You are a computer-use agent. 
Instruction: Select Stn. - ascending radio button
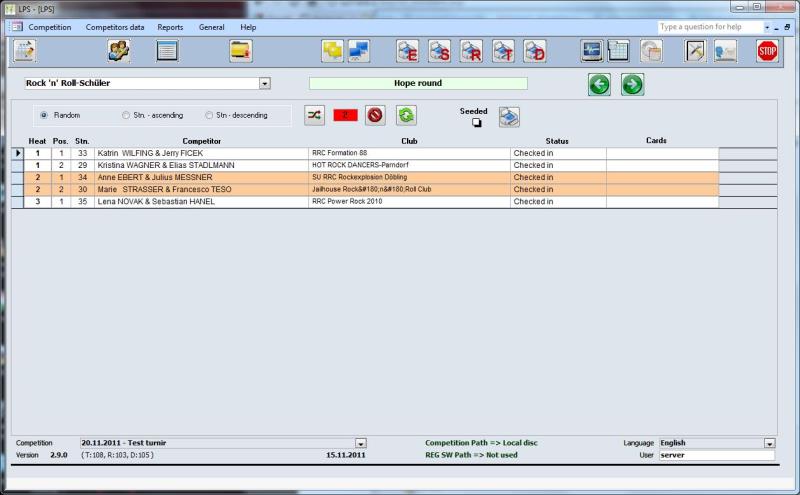[126, 115]
